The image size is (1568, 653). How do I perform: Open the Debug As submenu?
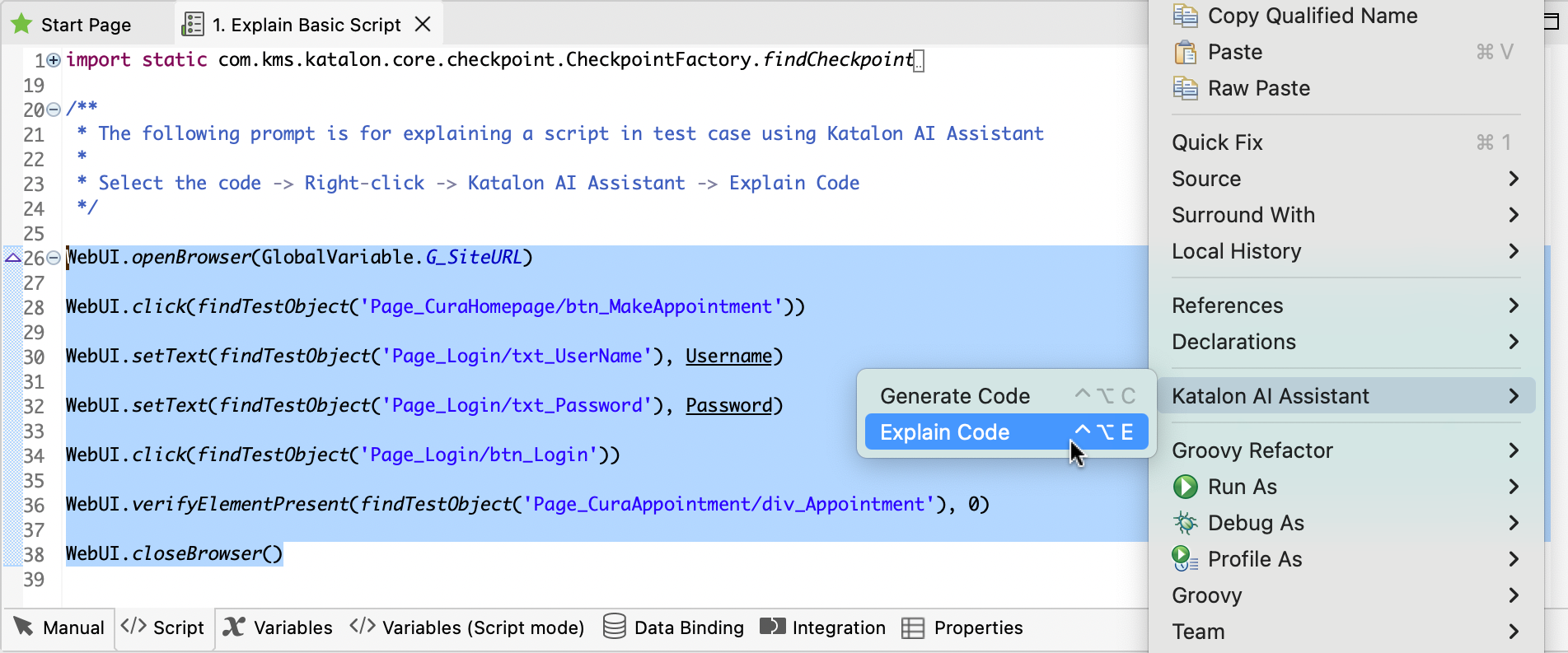coord(1345,523)
